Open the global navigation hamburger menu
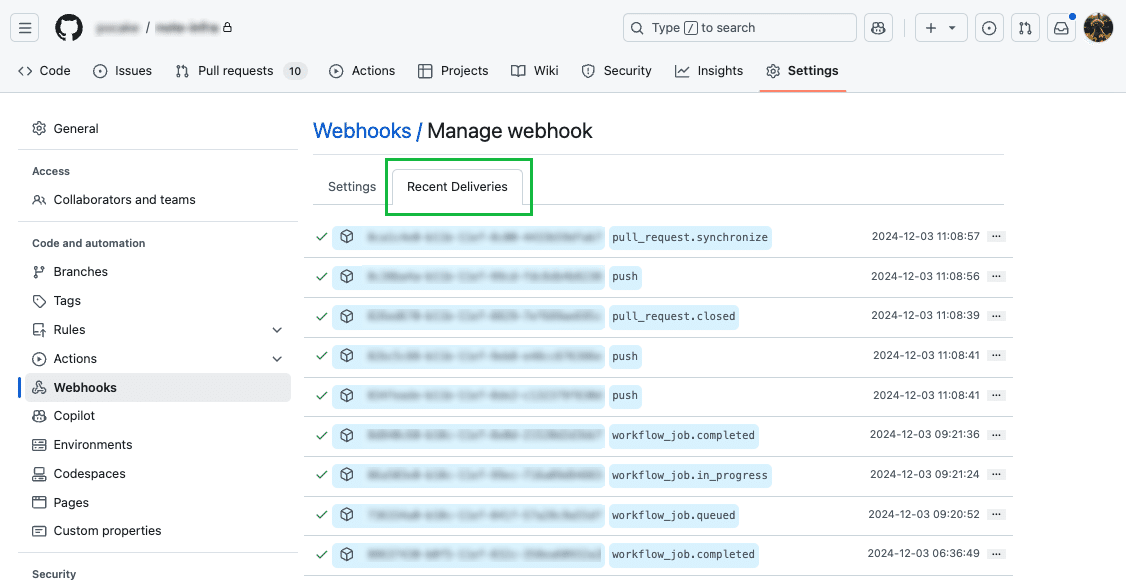Image resolution: width=1126 pixels, height=580 pixels. 25,27
